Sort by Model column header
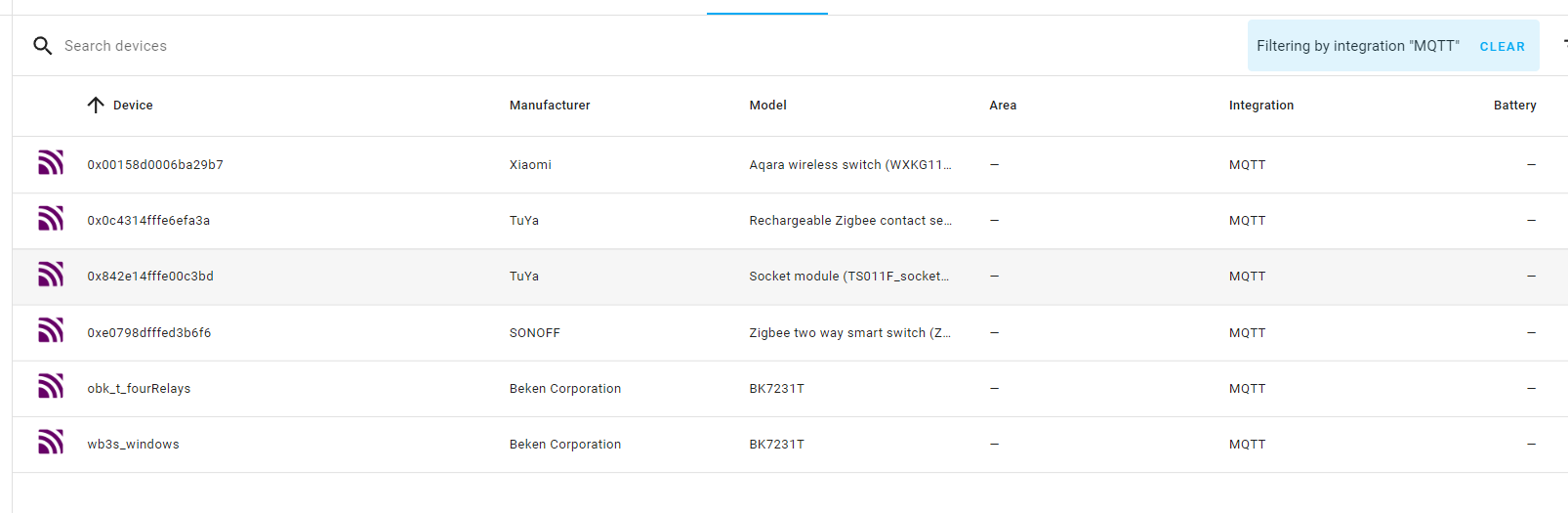Image resolution: width=1568 pixels, height=513 pixels. pyautogui.click(x=767, y=106)
